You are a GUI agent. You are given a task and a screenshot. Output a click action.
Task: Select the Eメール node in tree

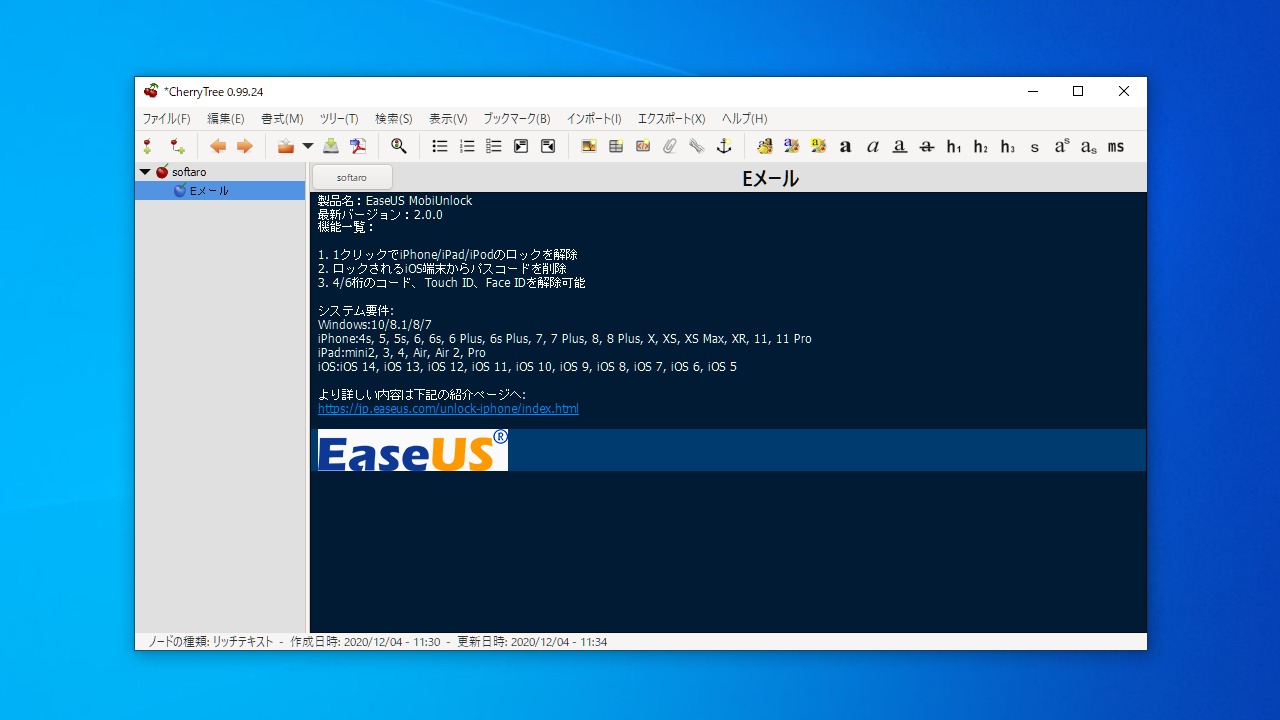tap(209, 191)
